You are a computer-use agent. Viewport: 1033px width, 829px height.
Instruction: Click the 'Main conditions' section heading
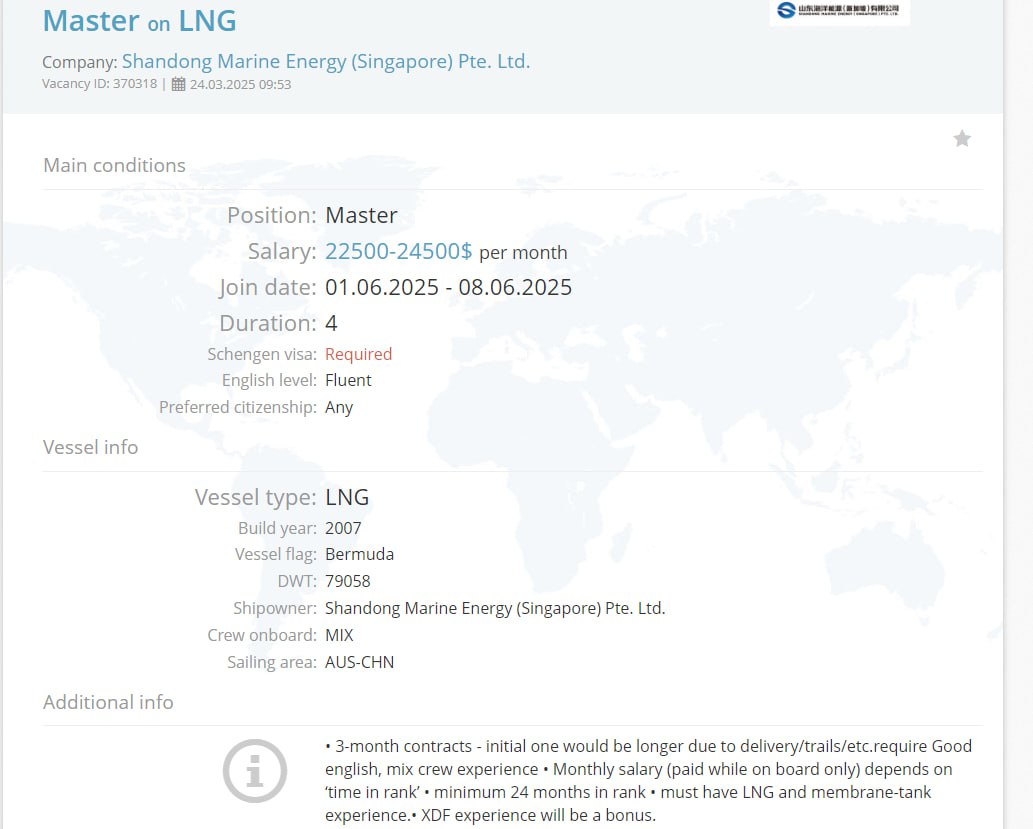point(114,165)
